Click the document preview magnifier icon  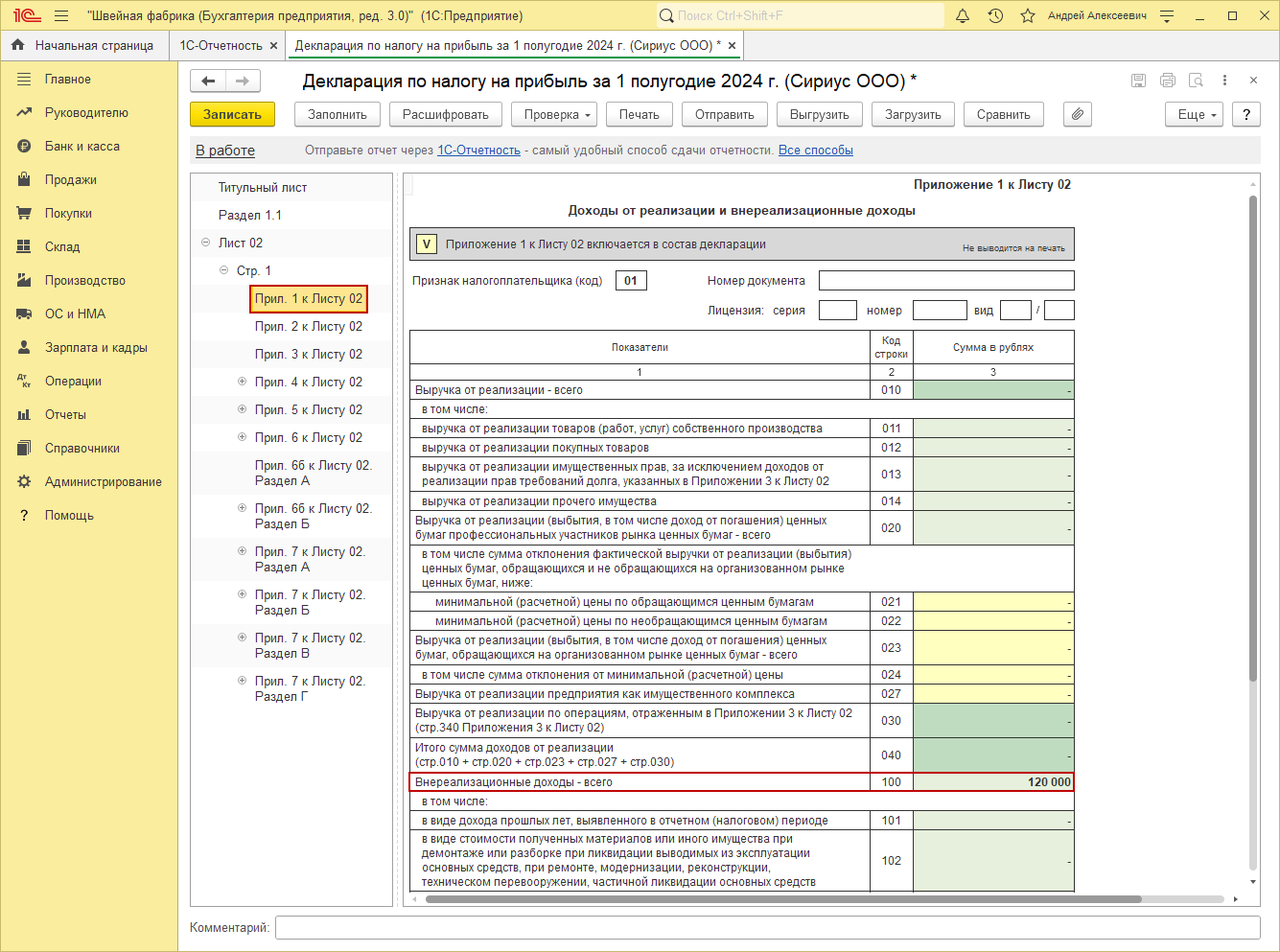click(1196, 81)
